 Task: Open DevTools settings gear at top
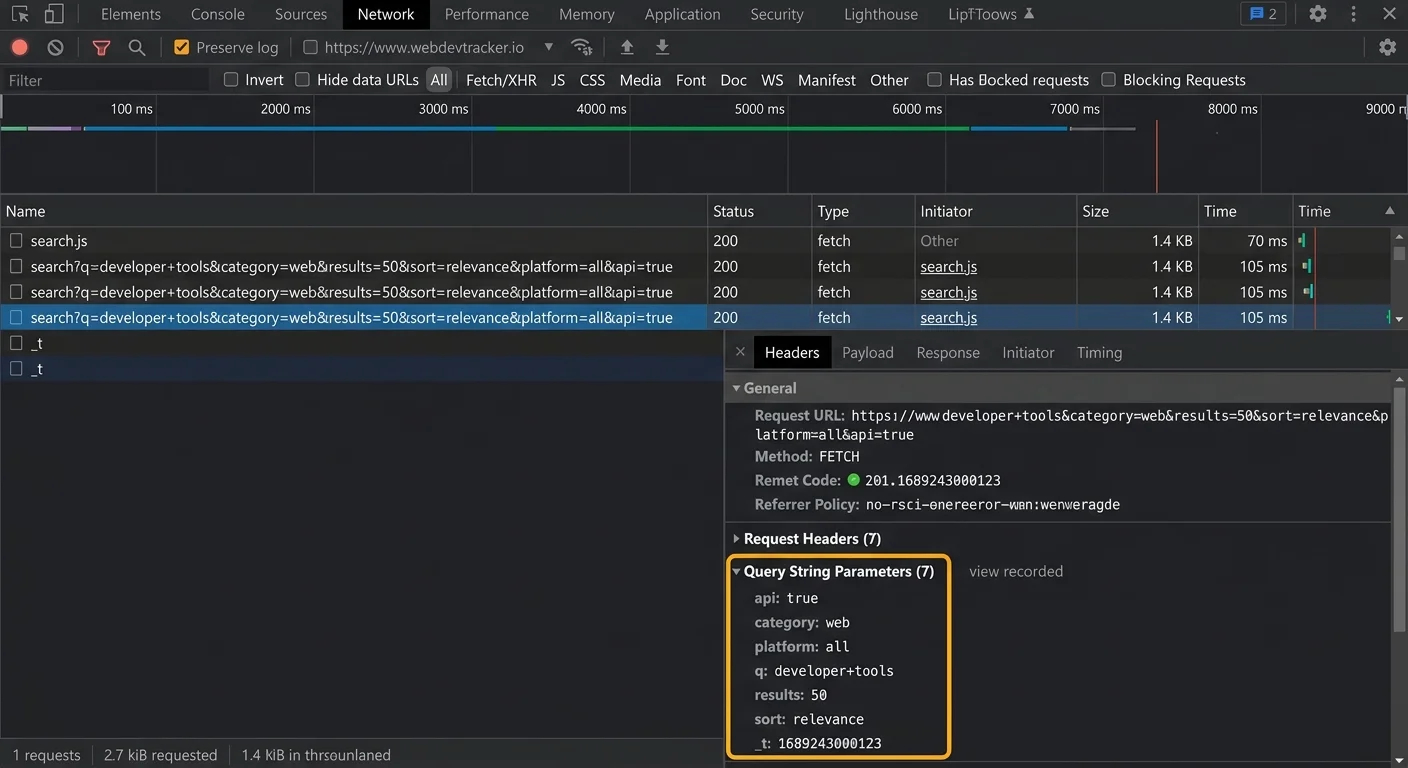tap(1318, 14)
